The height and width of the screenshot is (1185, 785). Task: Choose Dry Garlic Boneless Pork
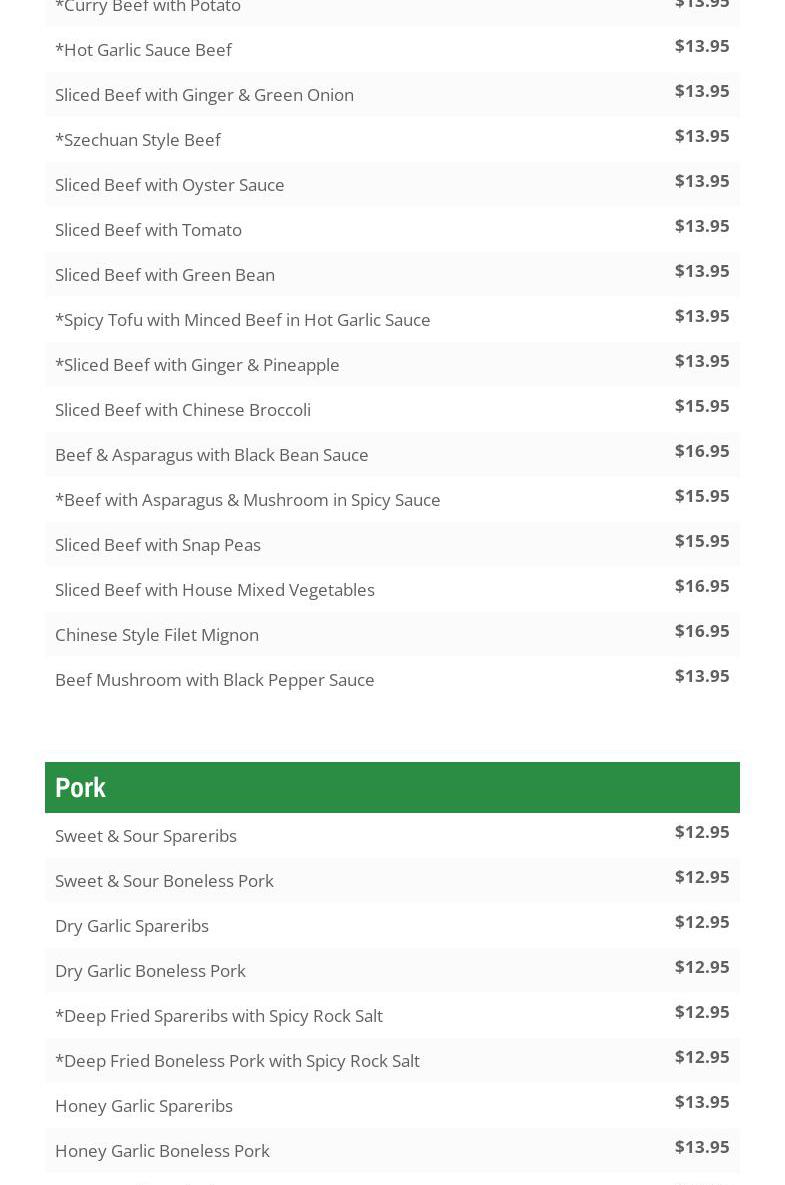coord(150,971)
